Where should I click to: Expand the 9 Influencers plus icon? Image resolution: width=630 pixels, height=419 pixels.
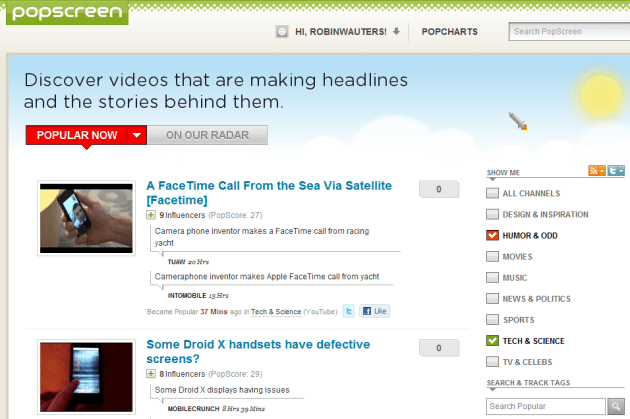[x=151, y=215]
